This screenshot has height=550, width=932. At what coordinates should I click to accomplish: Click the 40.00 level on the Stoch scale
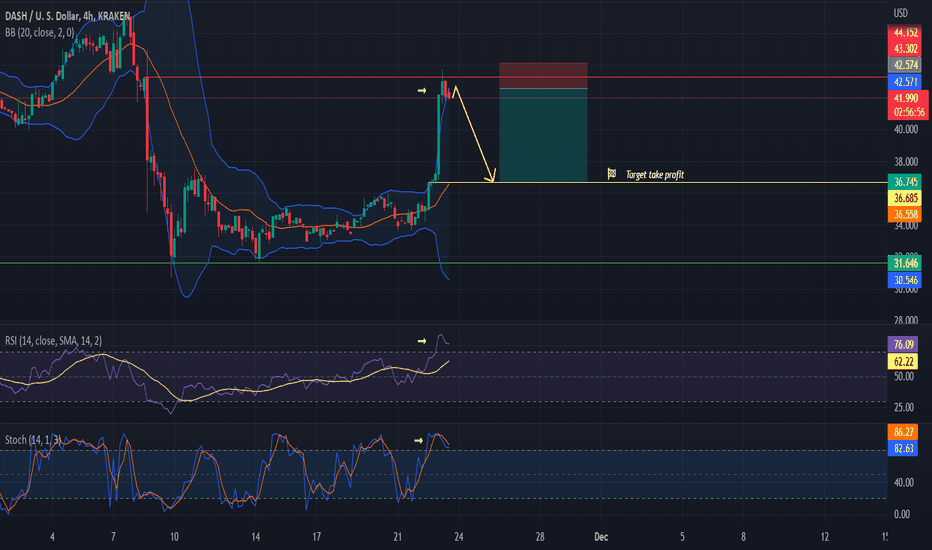click(903, 482)
